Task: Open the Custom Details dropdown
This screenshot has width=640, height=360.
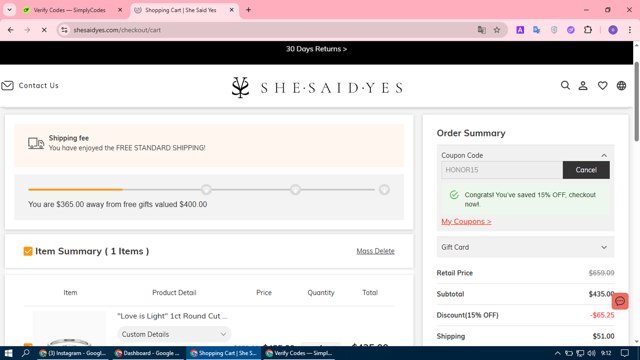Action: (174, 334)
